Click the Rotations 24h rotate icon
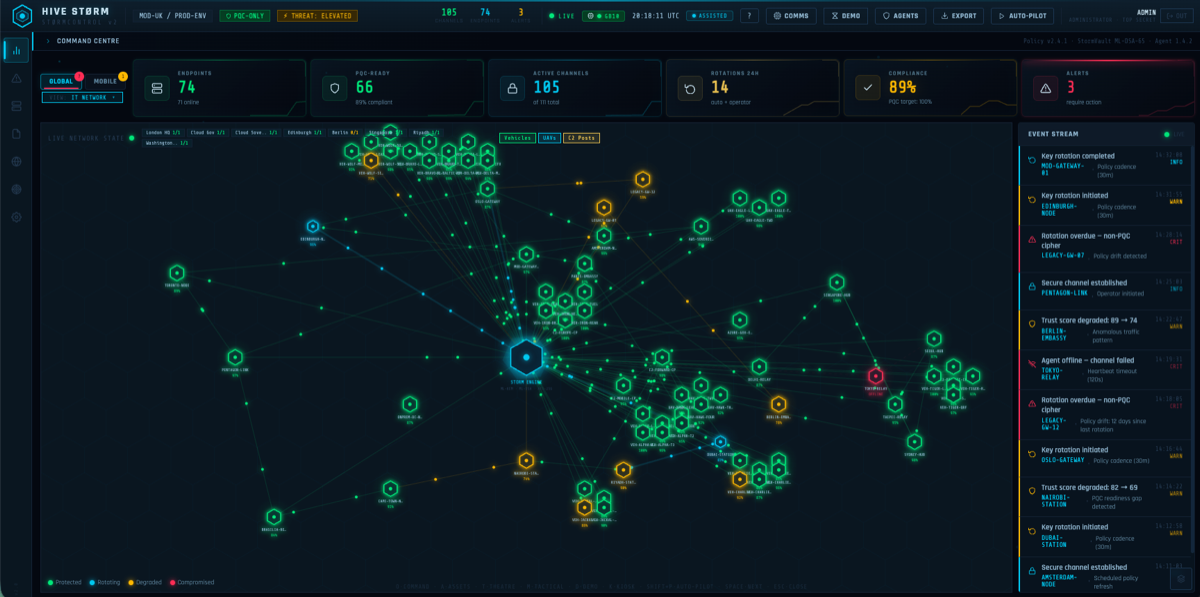1200x597 pixels. pyautogui.click(x=690, y=89)
